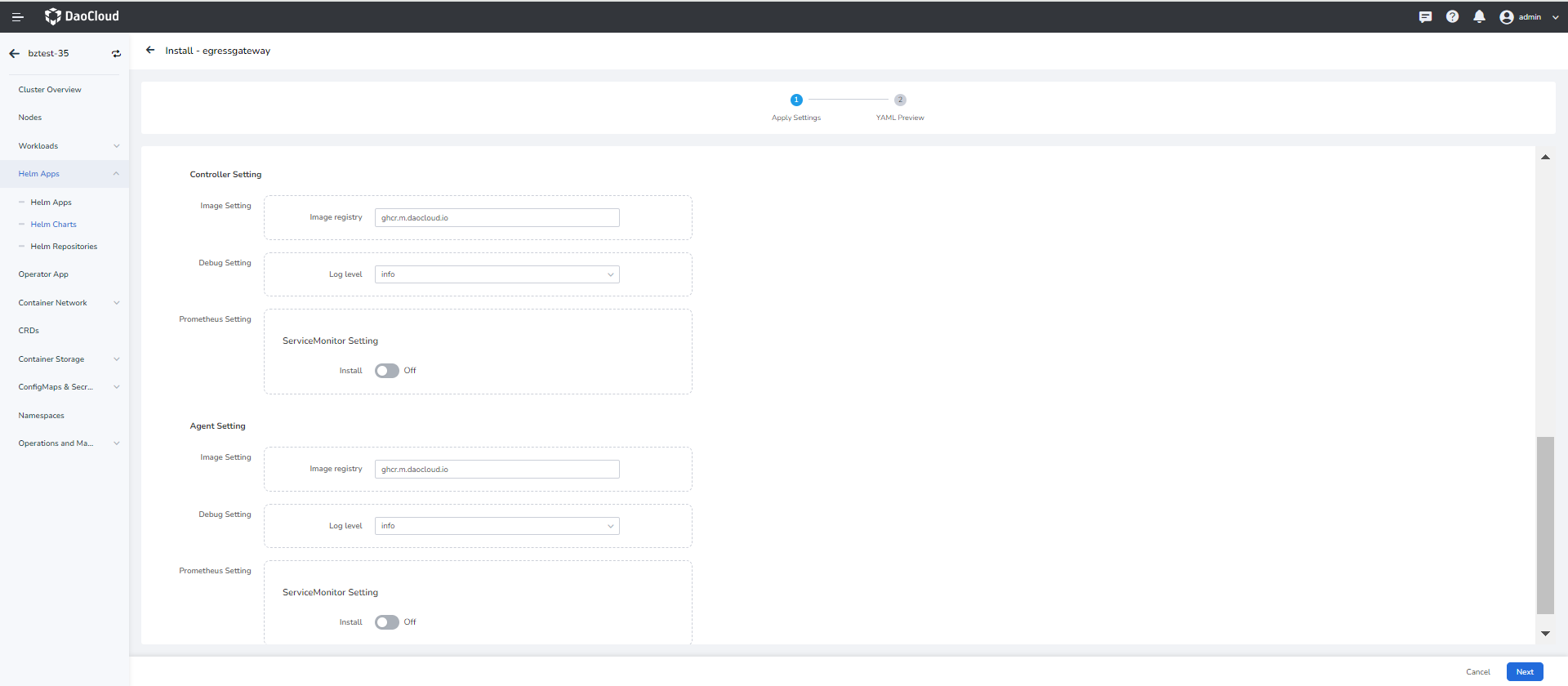Open the hamburger menu icon
The width and height of the screenshot is (1568, 686).
click(17, 16)
